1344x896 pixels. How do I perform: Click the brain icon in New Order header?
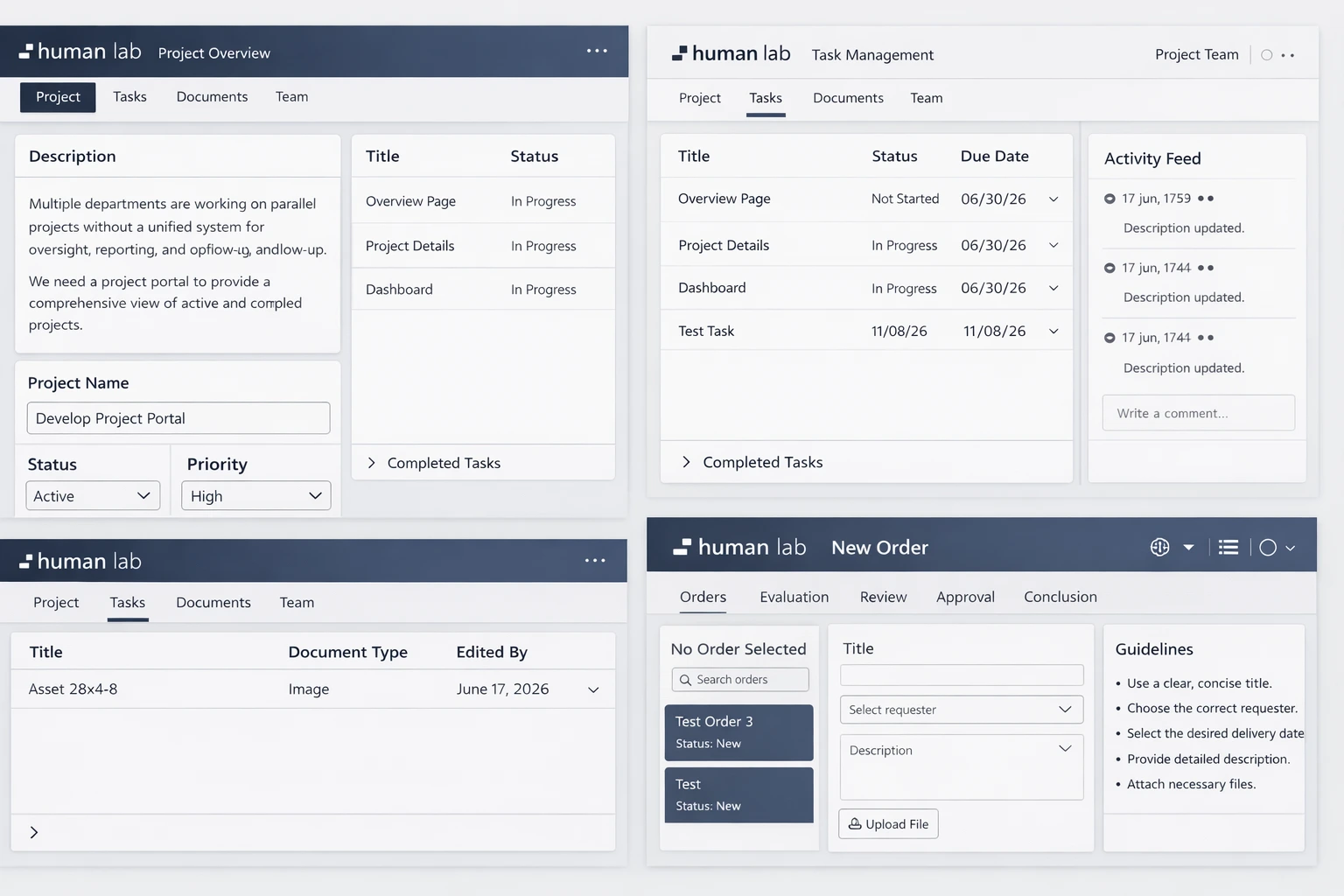pyautogui.click(x=1159, y=547)
